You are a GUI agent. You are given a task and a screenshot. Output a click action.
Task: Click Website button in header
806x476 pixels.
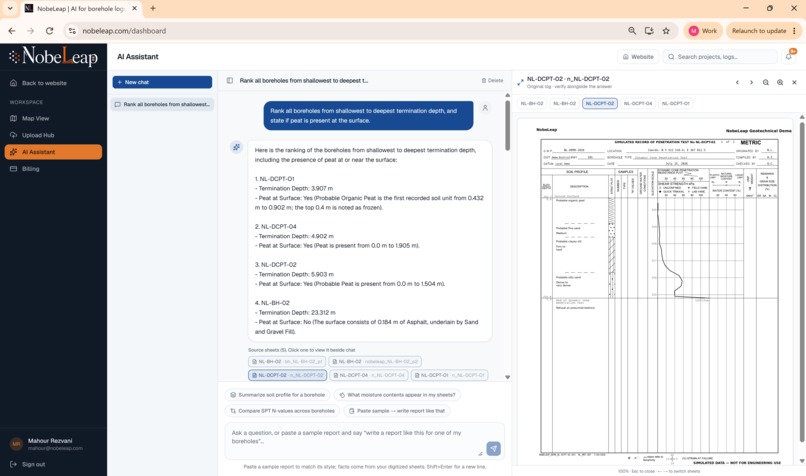click(x=638, y=57)
